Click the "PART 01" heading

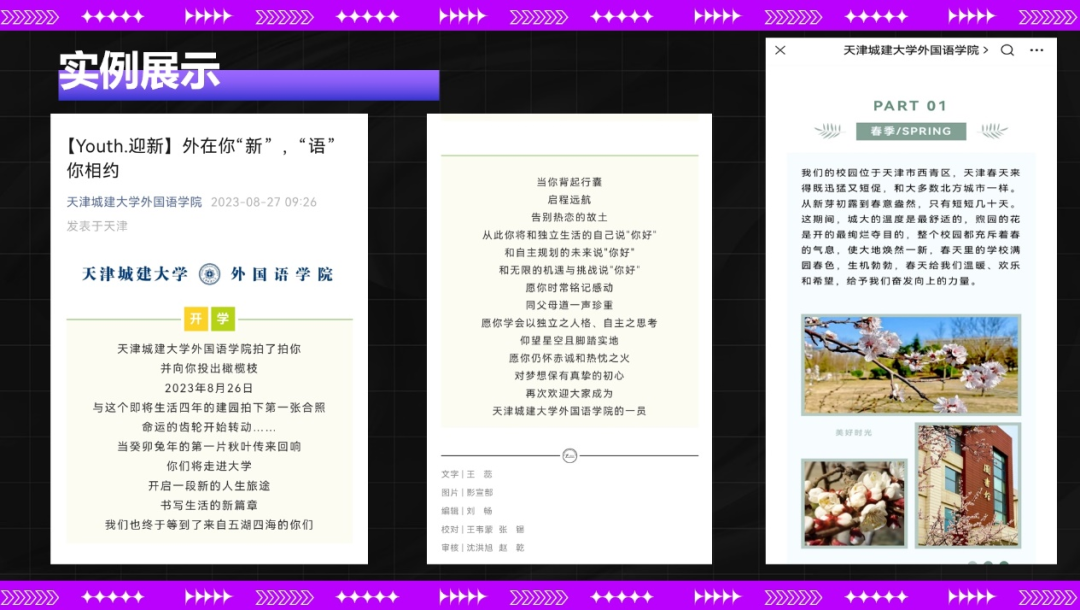point(910,105)
